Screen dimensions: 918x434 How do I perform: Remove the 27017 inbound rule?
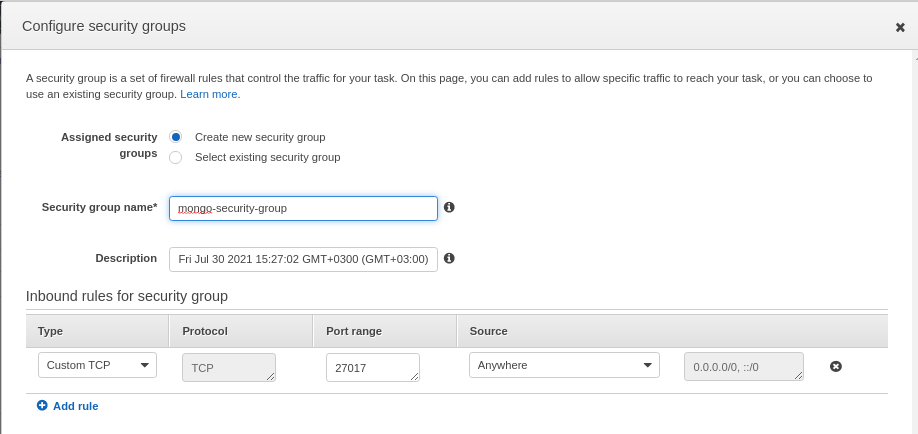pos(836,367)
